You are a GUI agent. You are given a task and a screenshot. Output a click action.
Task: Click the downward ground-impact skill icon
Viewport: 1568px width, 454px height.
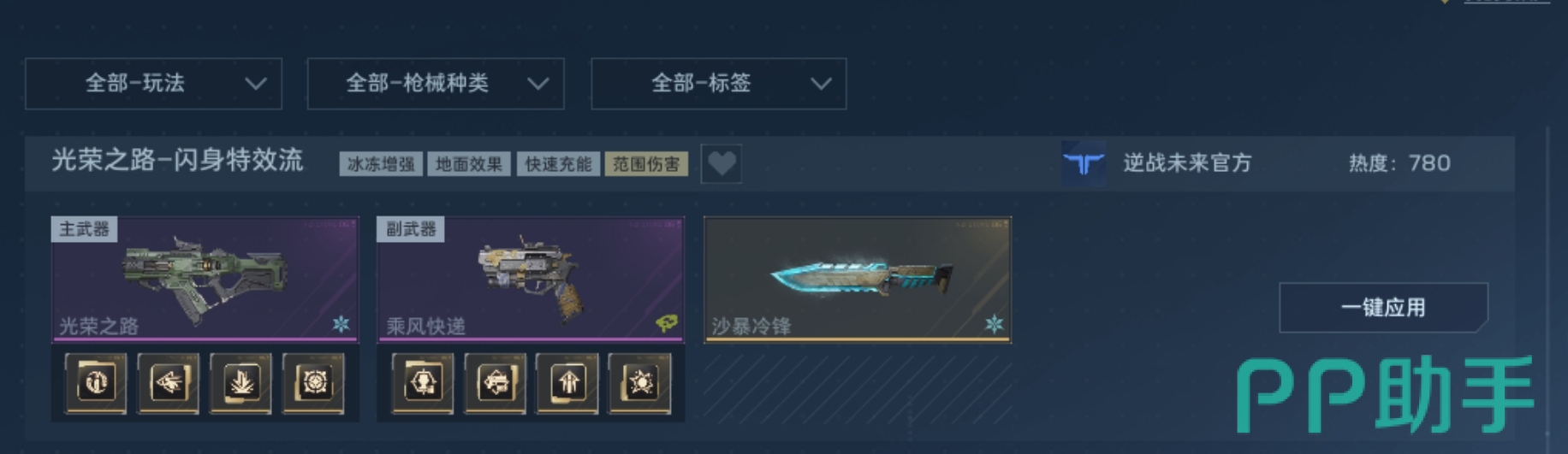point(241,383)
